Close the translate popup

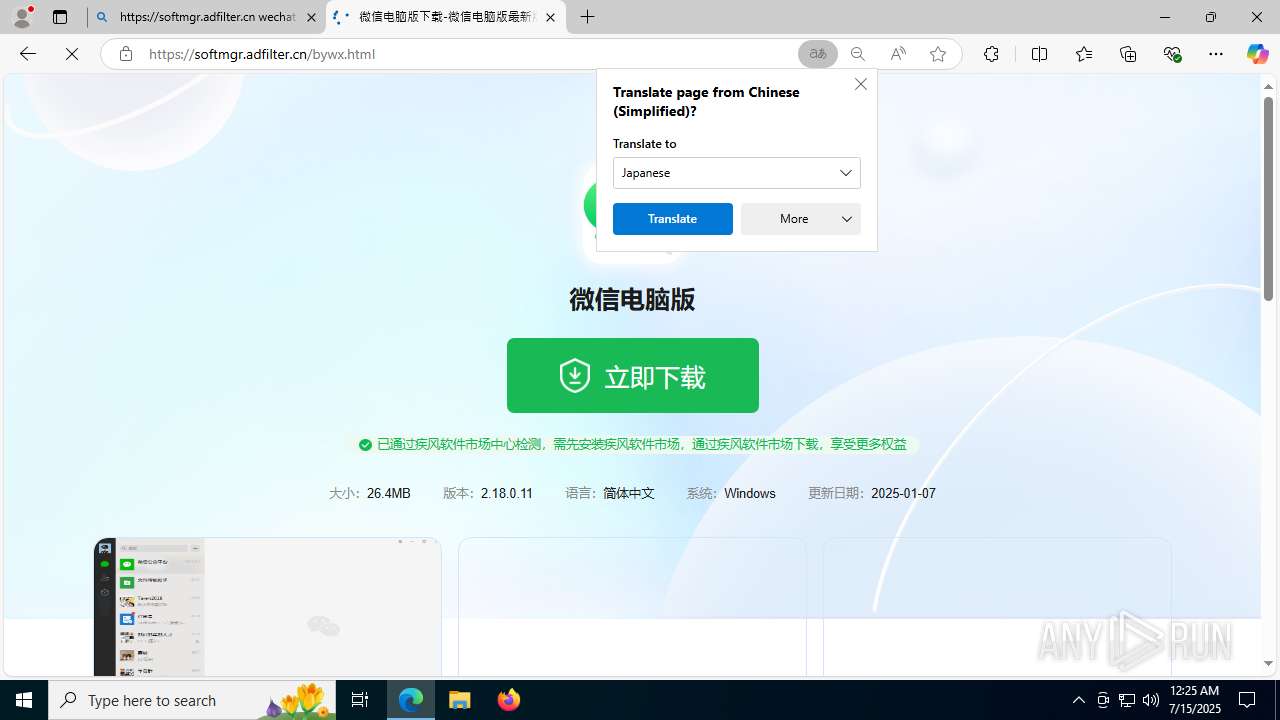click(860, 84)
